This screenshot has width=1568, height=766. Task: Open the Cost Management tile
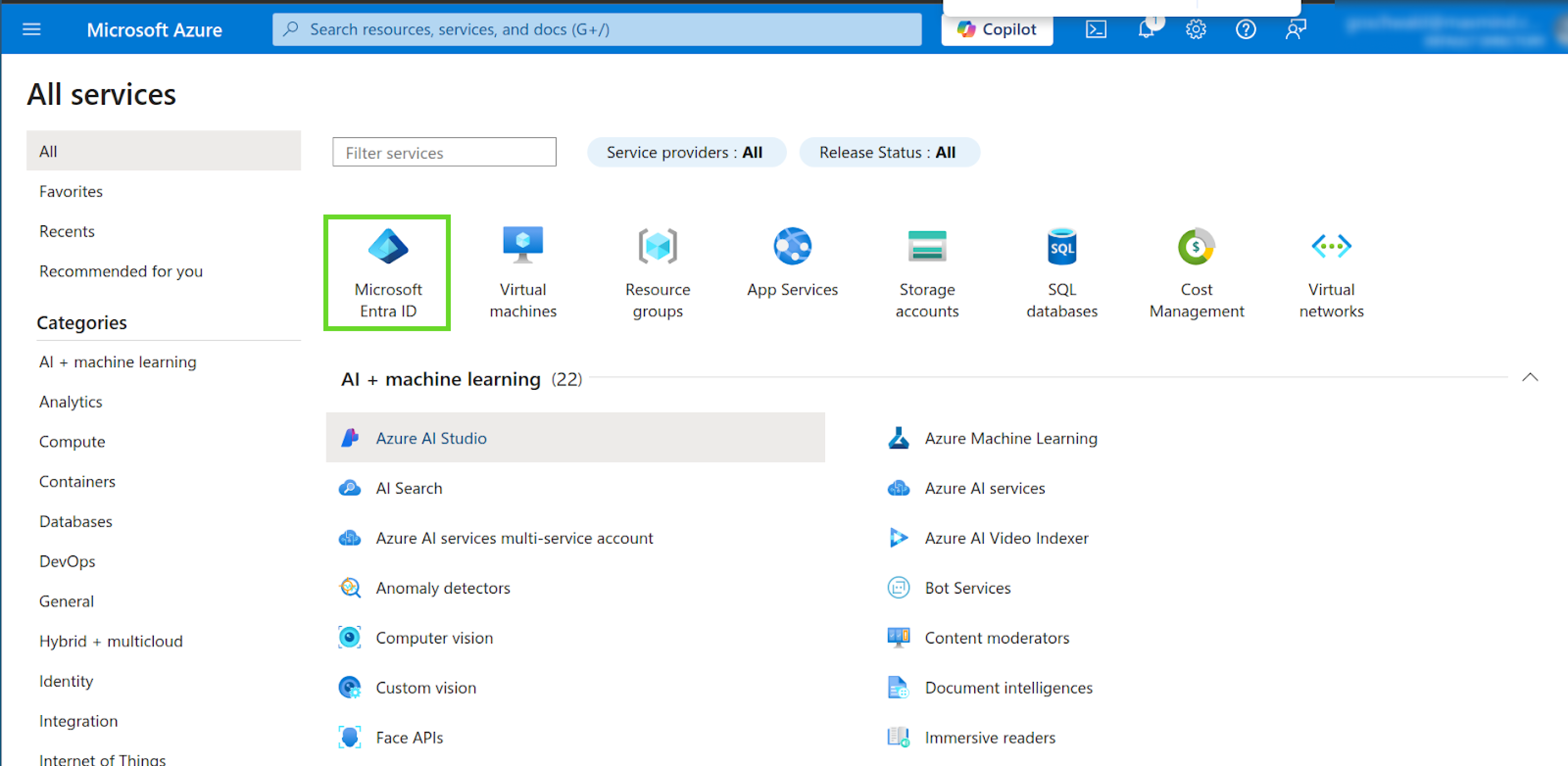tap(1196, 273)
